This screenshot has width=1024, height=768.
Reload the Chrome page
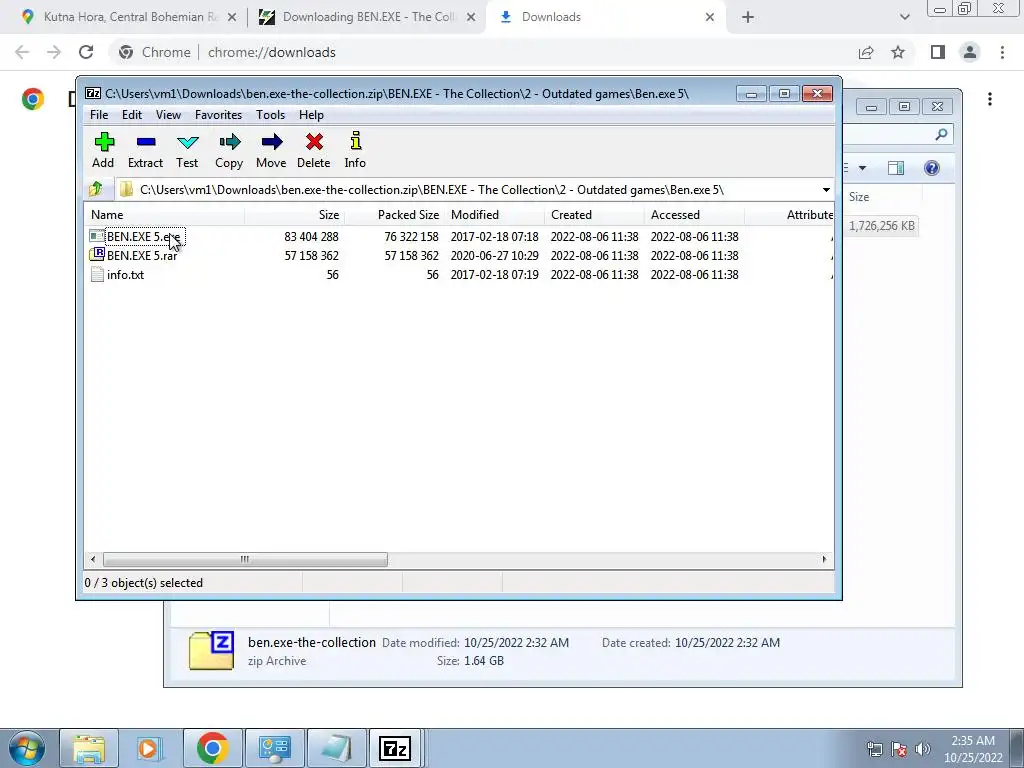click(86, 52)
